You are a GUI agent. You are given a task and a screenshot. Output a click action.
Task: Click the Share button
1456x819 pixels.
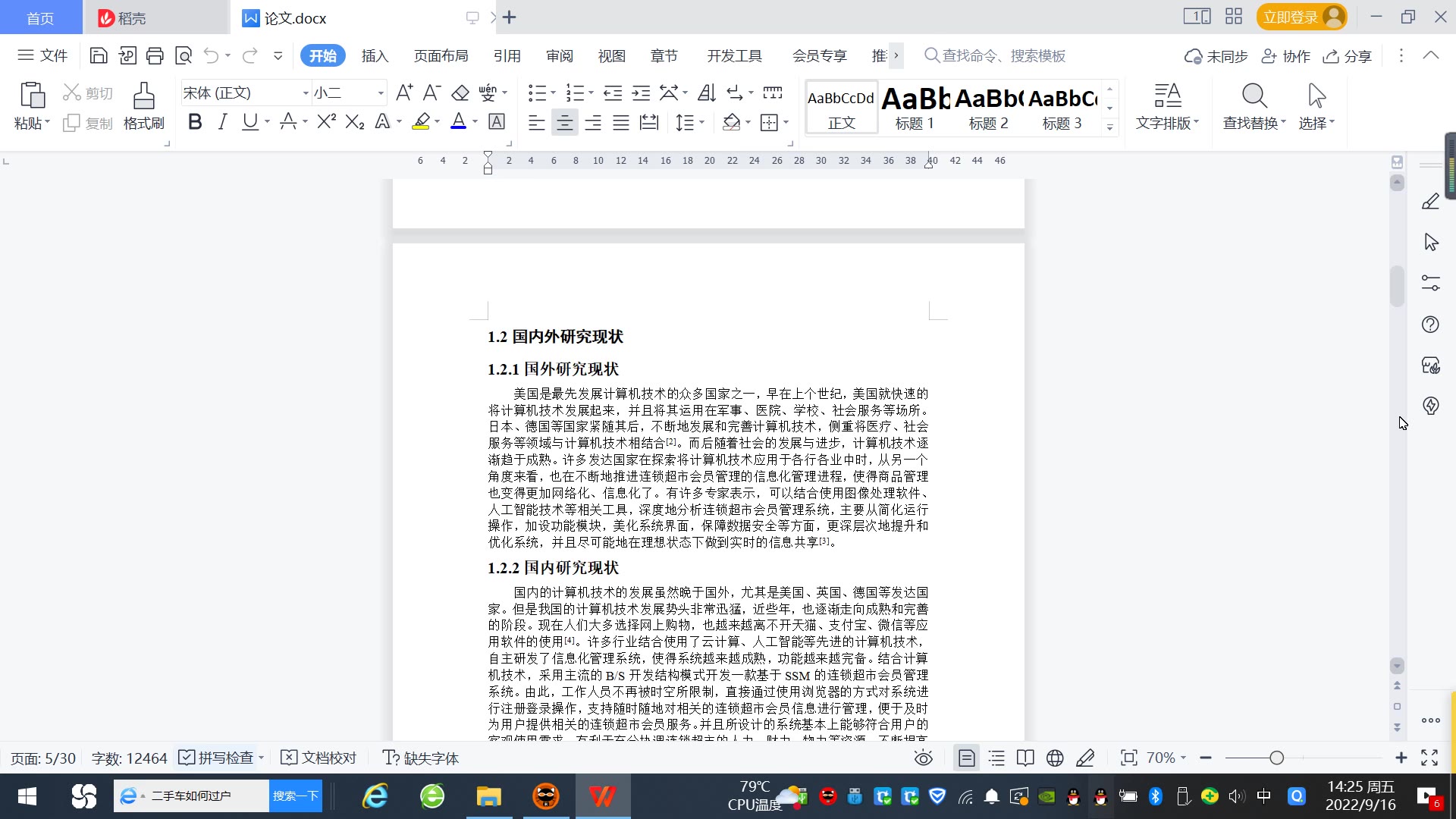click(1348, 56)
